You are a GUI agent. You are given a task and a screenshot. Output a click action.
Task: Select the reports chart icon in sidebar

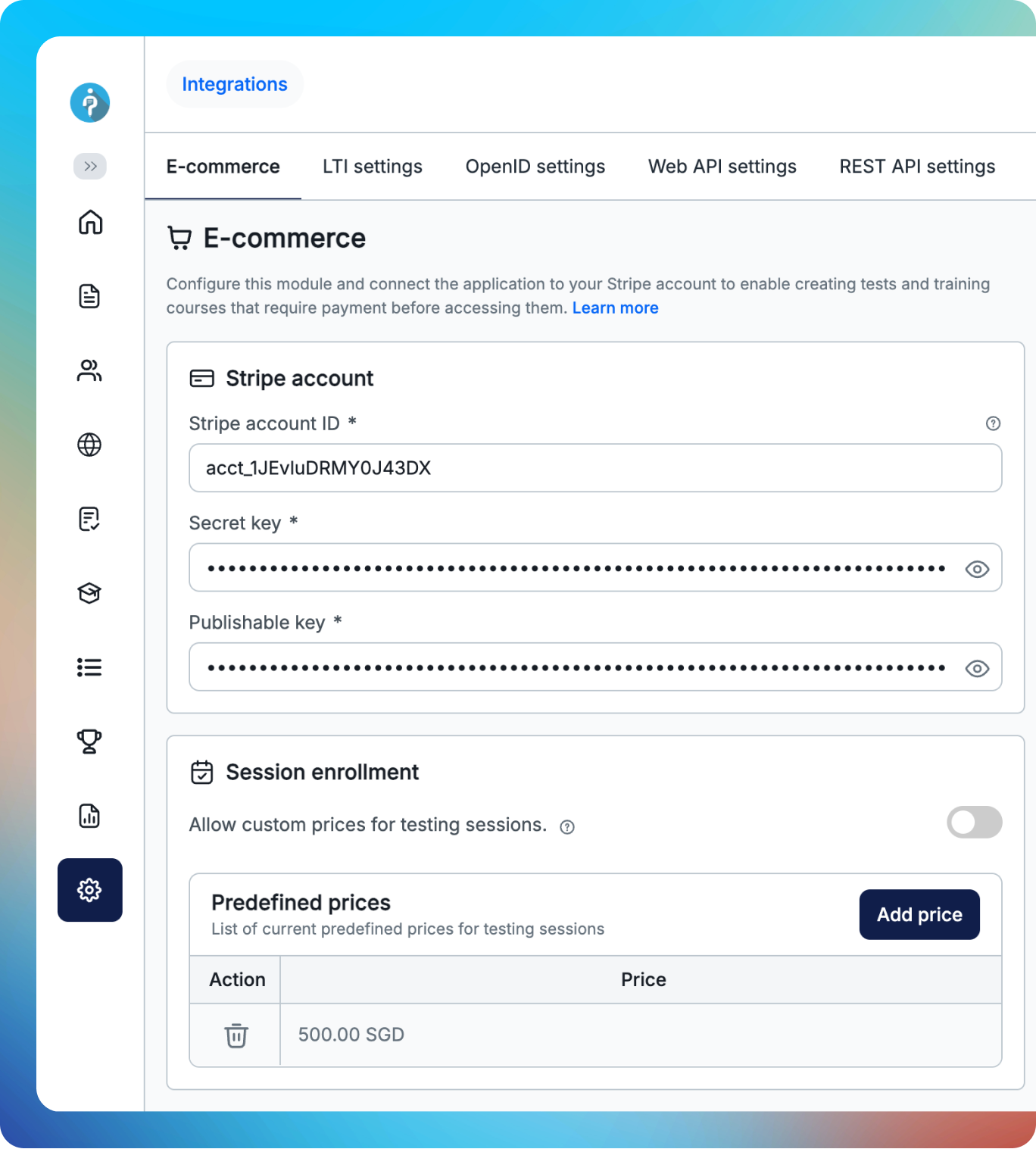pos(89,816)
